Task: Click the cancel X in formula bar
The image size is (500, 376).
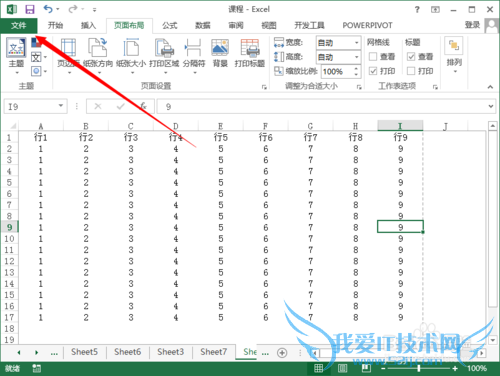Action: pos(98,106)
